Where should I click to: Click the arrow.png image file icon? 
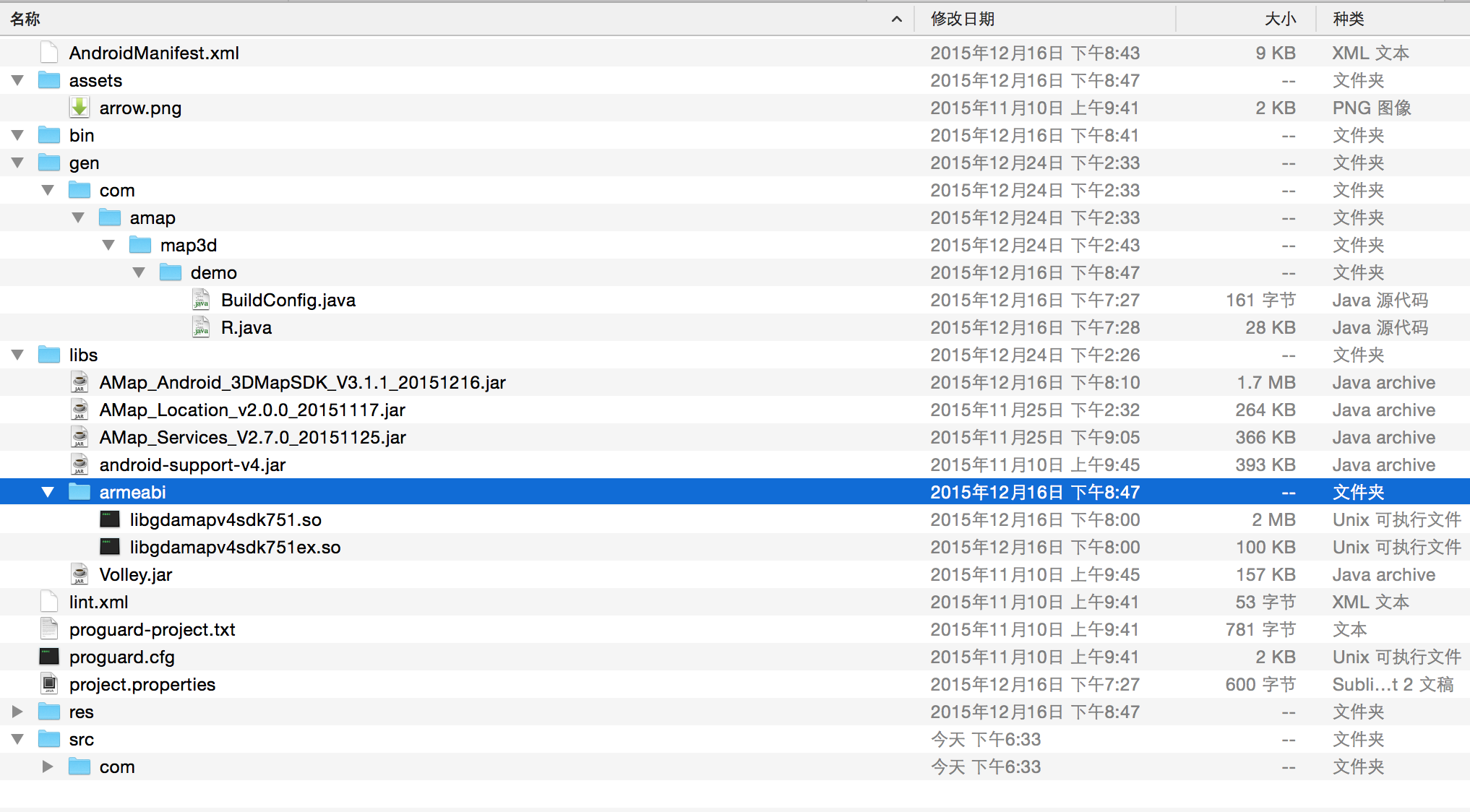79,108
